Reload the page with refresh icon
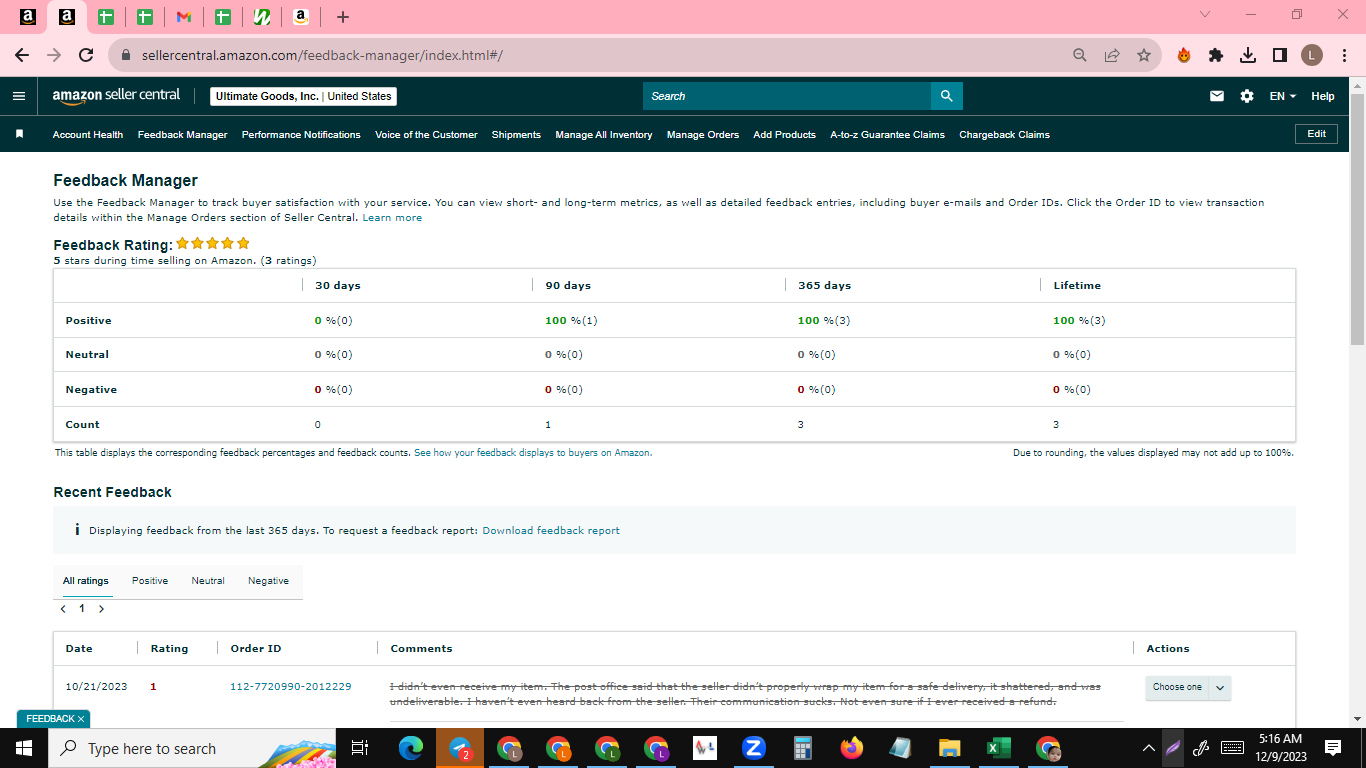1366x768 pixels. [x=86, y=55]
